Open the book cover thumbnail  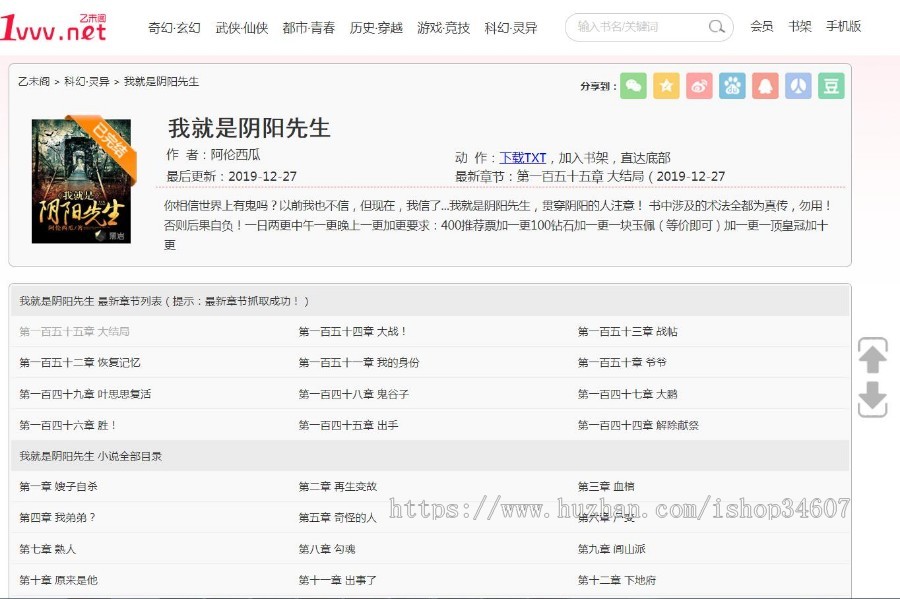tap(81, 181)
